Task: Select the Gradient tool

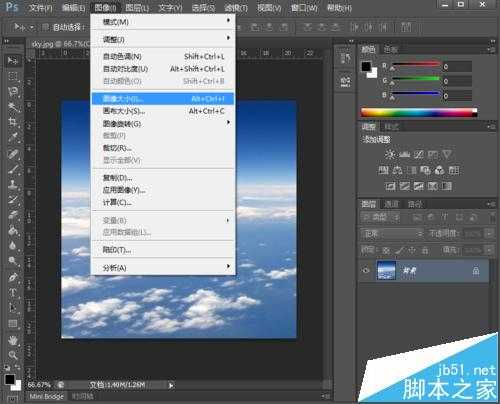Action: 13,230
